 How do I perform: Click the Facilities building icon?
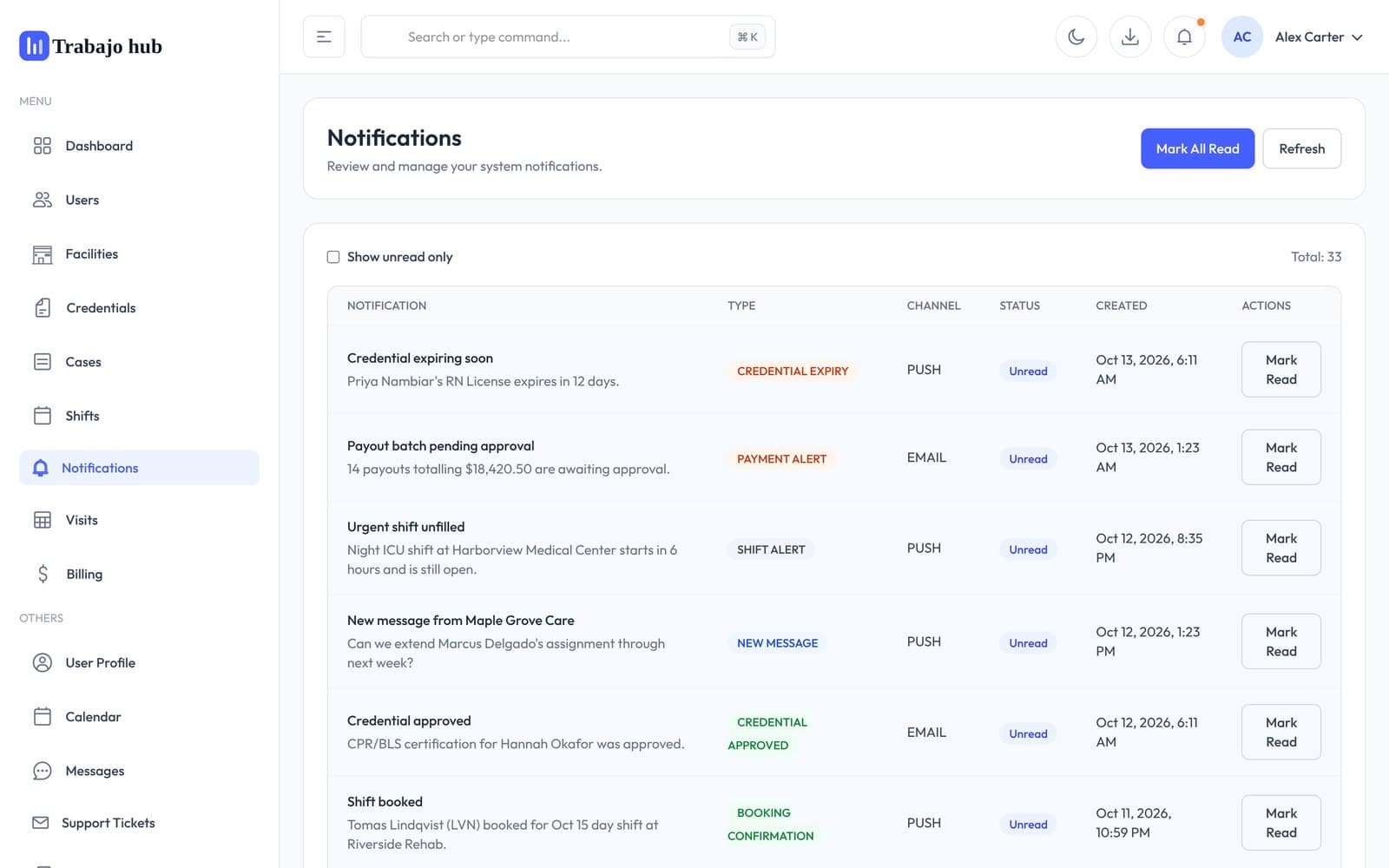tap(42, 254)
